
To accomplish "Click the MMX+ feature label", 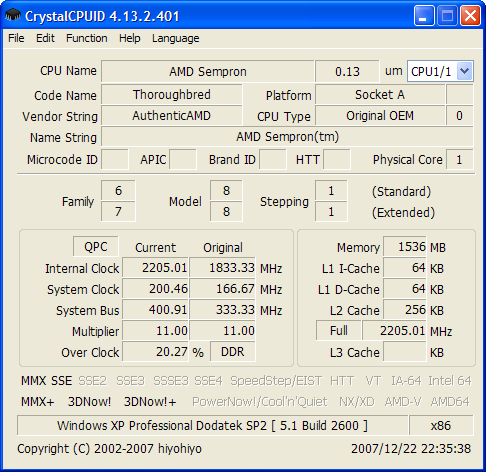I will pos(38,402).
